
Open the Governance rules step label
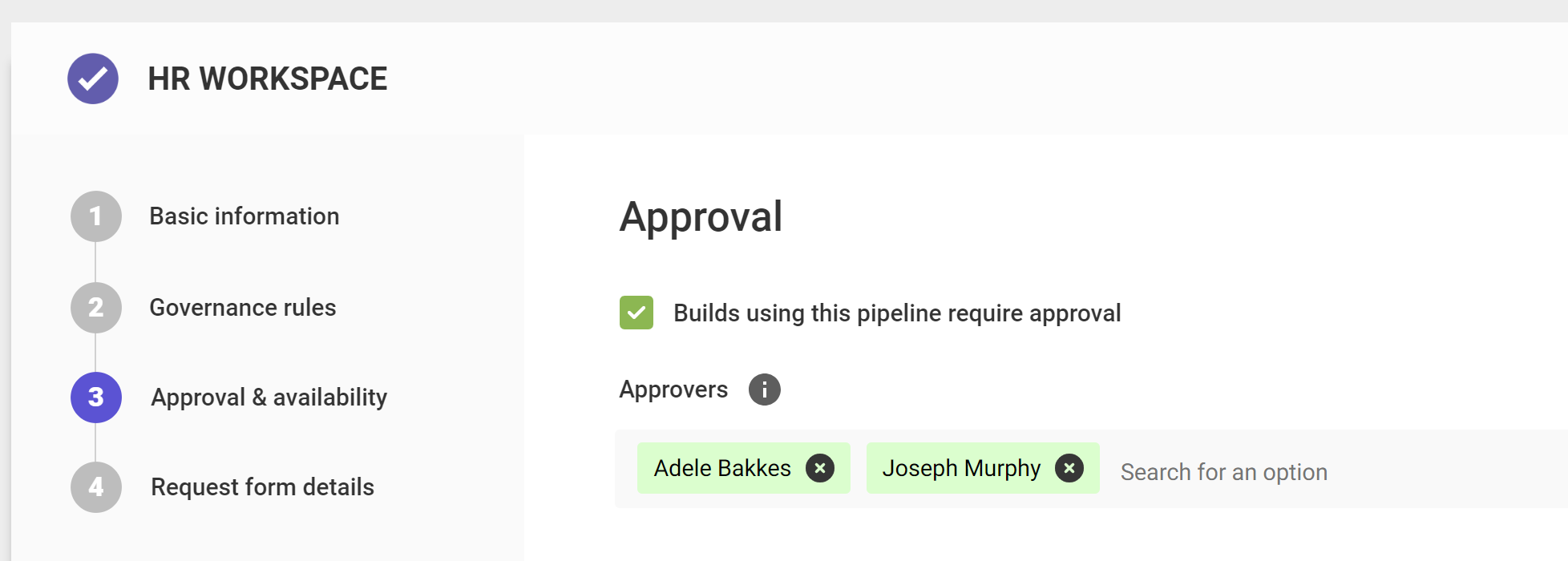click(x=243, y=308)
